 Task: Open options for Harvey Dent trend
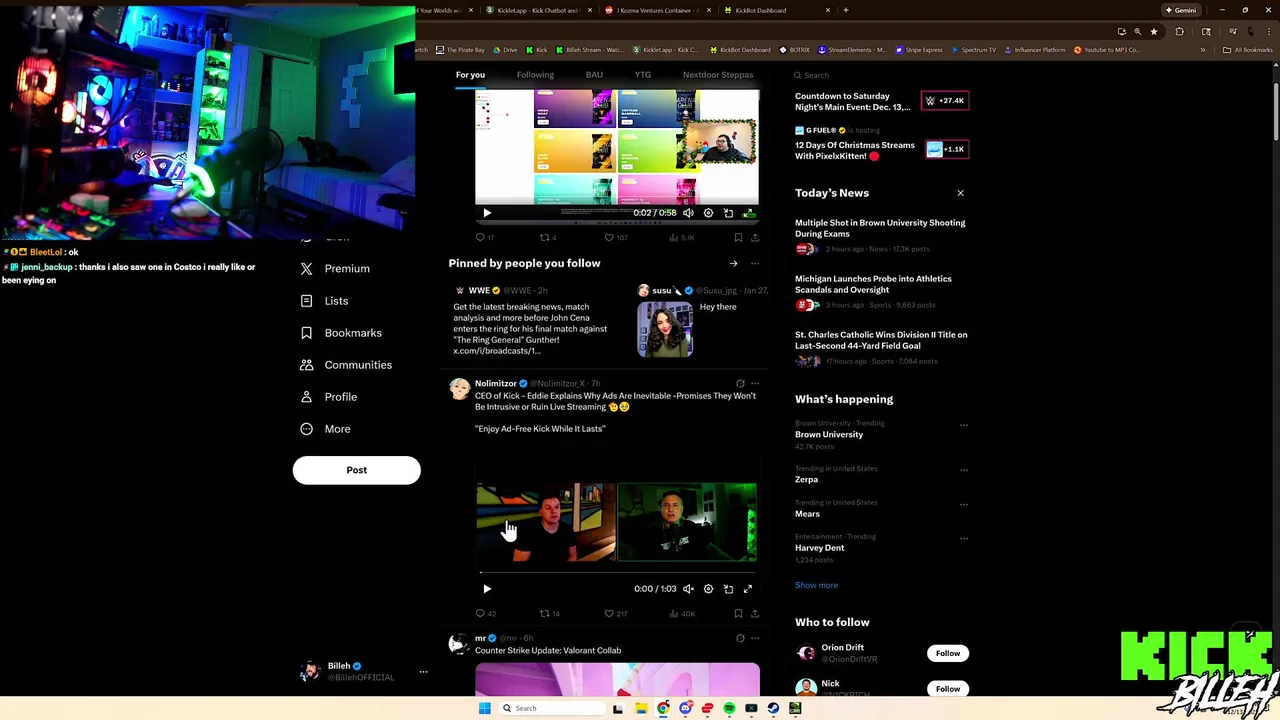pos(964,538)
